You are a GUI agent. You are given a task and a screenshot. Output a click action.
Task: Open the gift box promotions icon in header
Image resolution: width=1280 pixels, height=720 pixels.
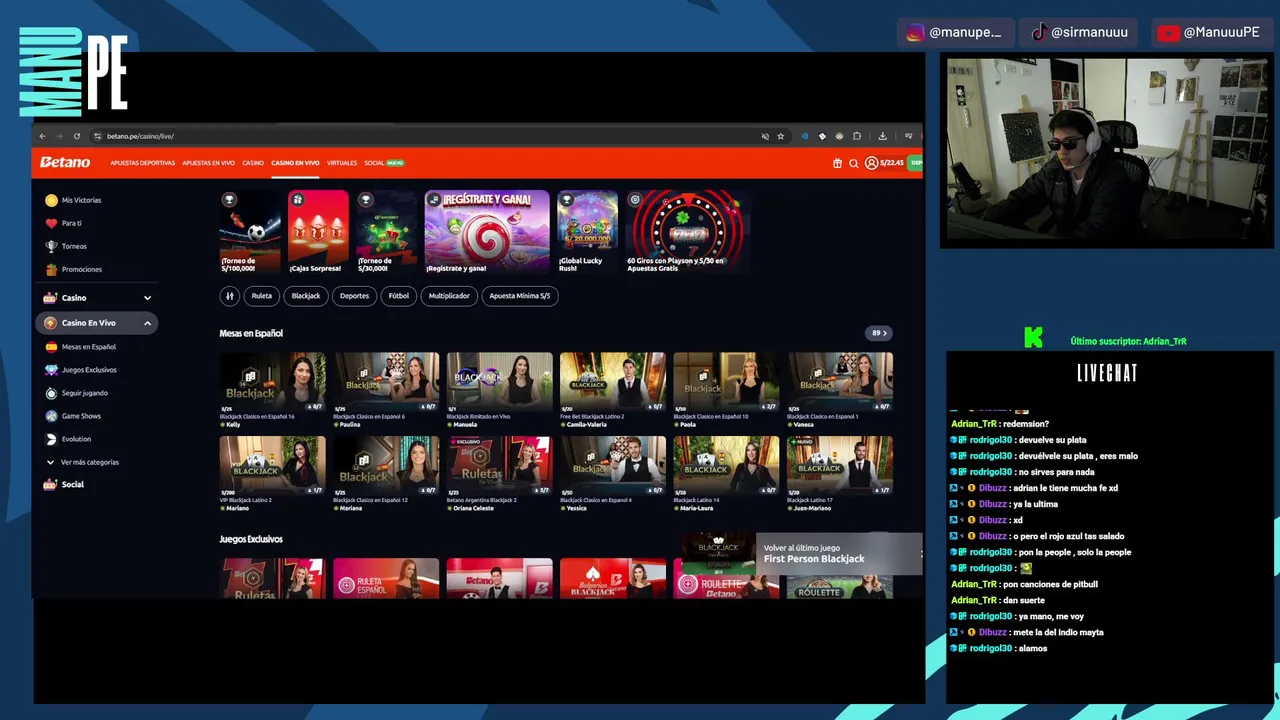[x=837, y=163]
